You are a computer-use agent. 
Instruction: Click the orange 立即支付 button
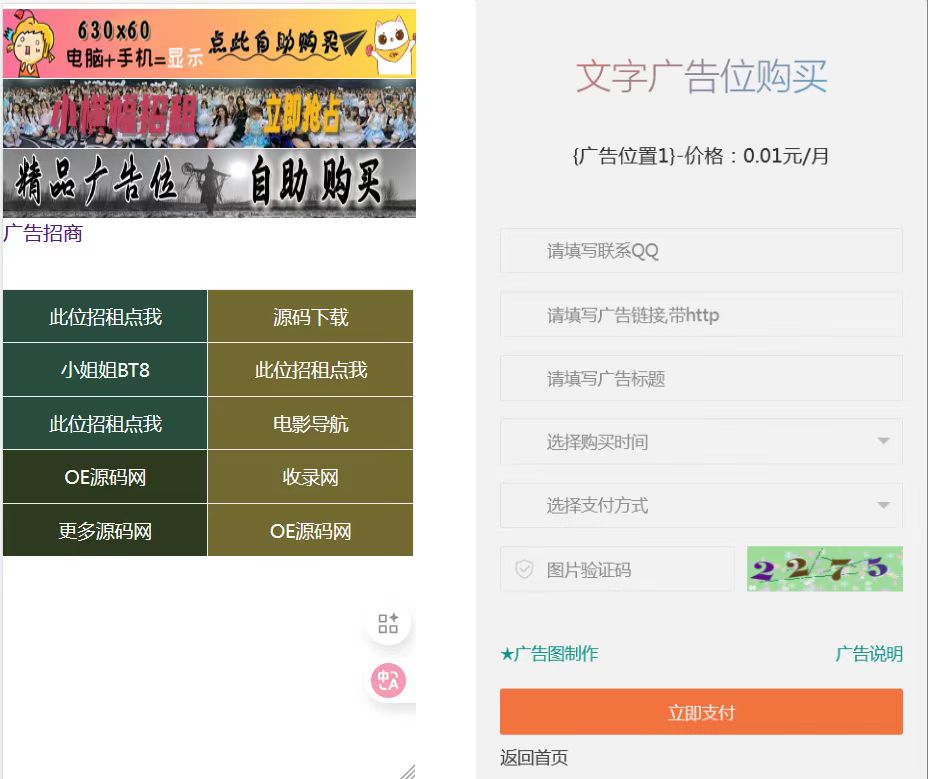tap(701, 712)
